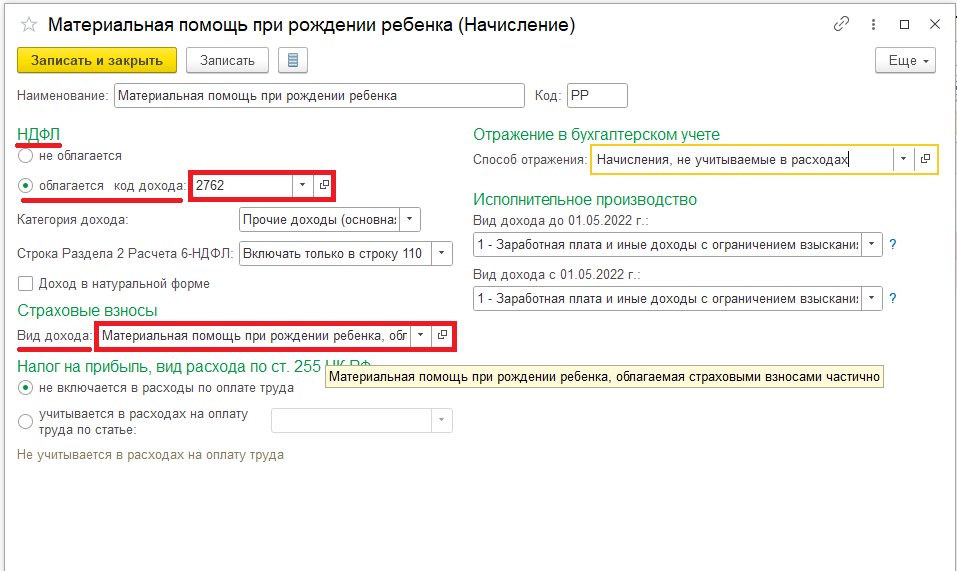Select НДФЛ 'не облагается' option
957x571 pixels.
coord(25,156)
